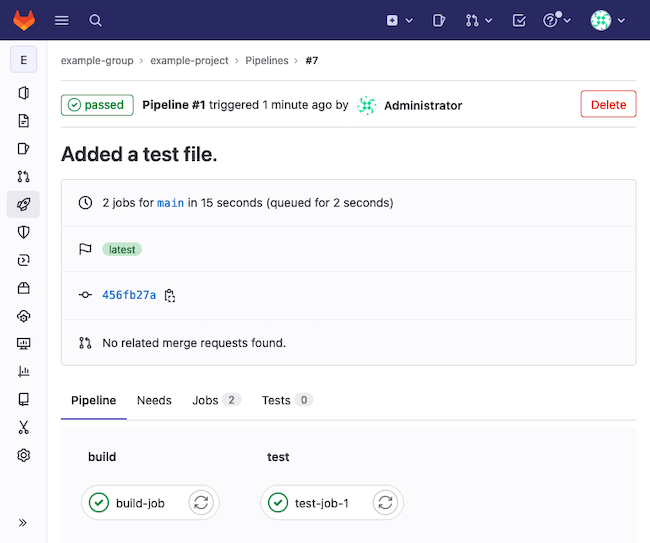Viewport: 650px width, 543px height.
Task: Click the GitLab logo home icon
Action: click(x=23, y=20)
